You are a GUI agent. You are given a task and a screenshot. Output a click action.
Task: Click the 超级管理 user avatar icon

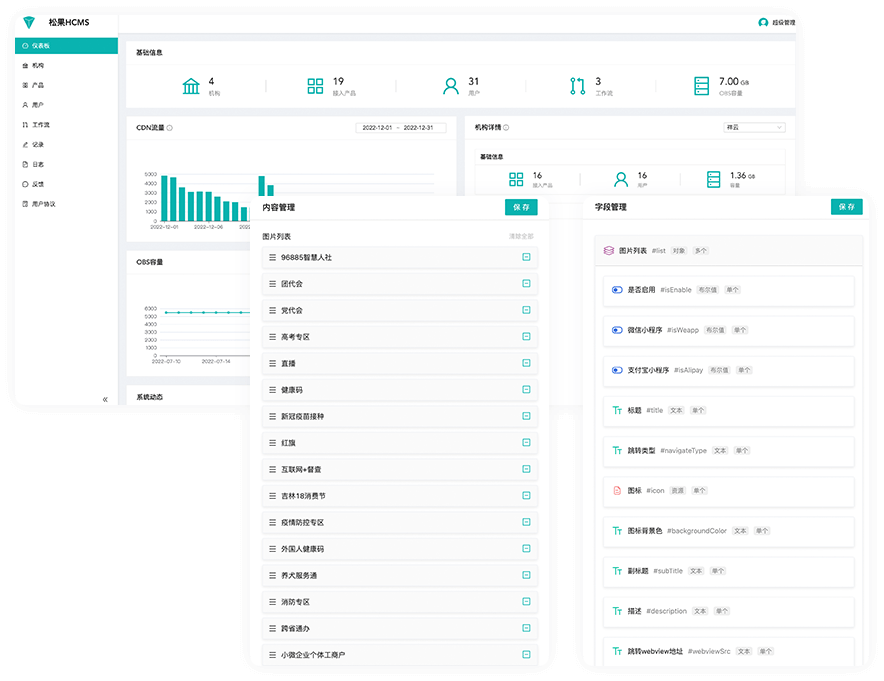click(x=763, y=22)
